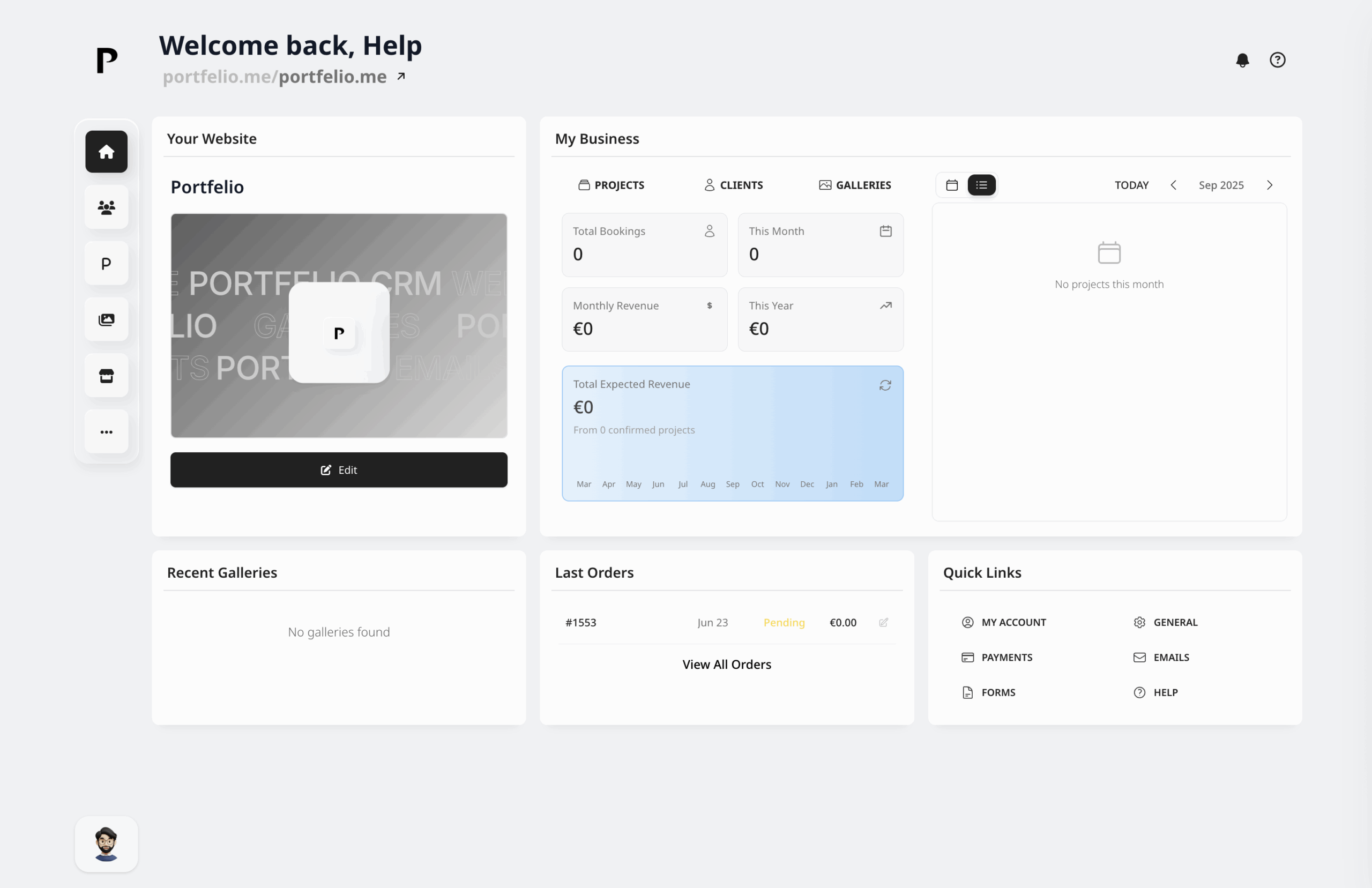Refresh the Total Expected Revenue card
Viewport: 1372px width, 888px height.
[x=885, y=385]
